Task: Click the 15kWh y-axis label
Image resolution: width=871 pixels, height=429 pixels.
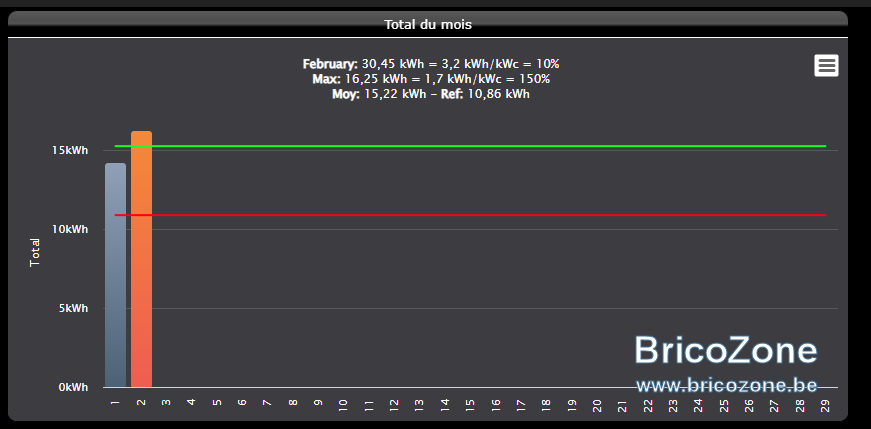Action: 71,151
